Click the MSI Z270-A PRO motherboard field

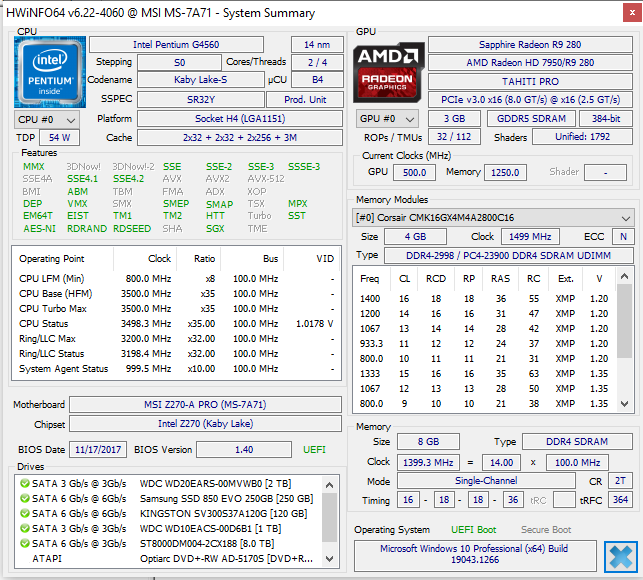(x=206, y=405)
